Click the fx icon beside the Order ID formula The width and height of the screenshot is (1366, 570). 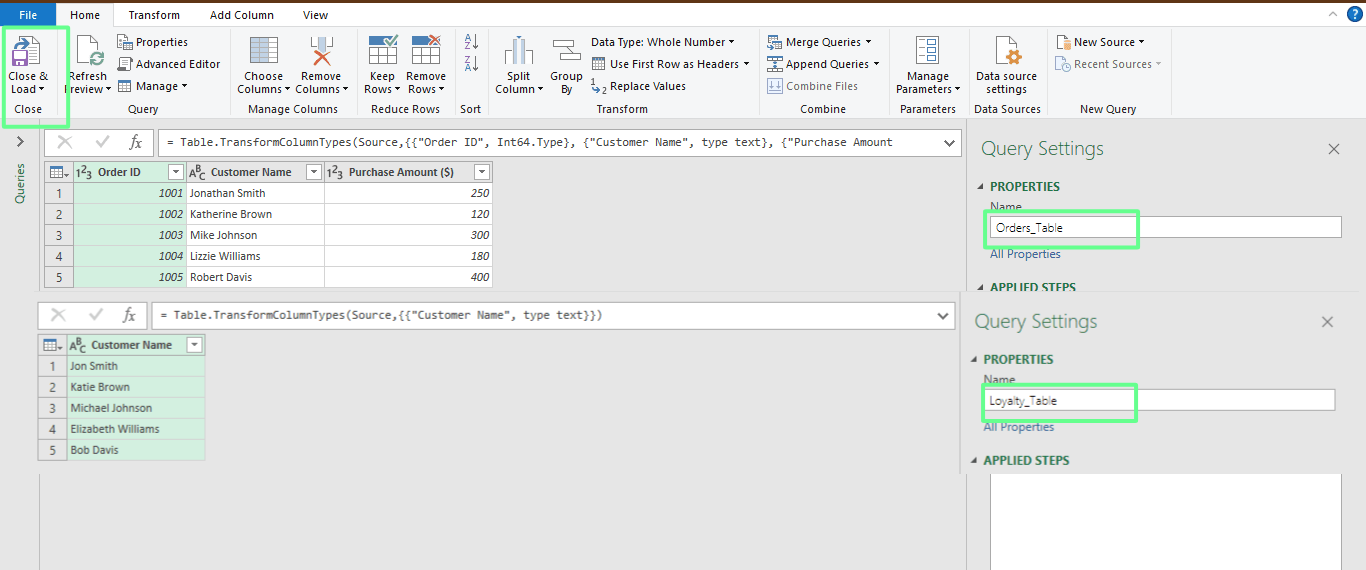pyautogui.click(x=136, y=143)
